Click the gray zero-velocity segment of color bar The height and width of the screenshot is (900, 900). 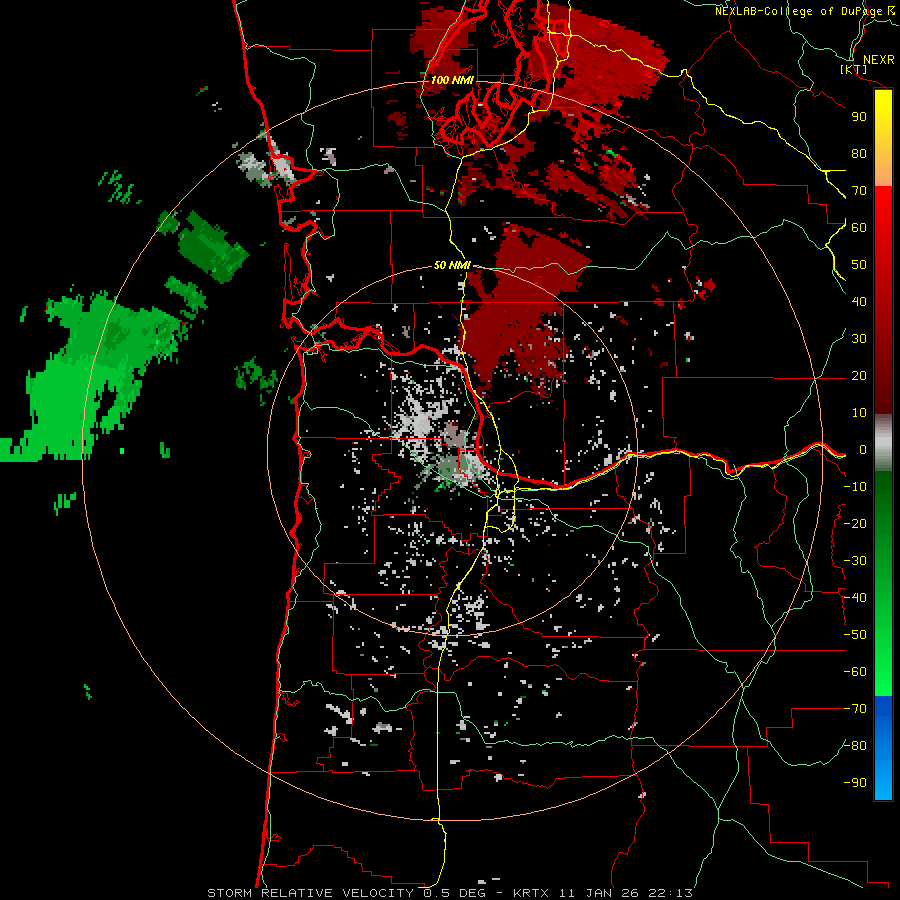coord(883,442)
